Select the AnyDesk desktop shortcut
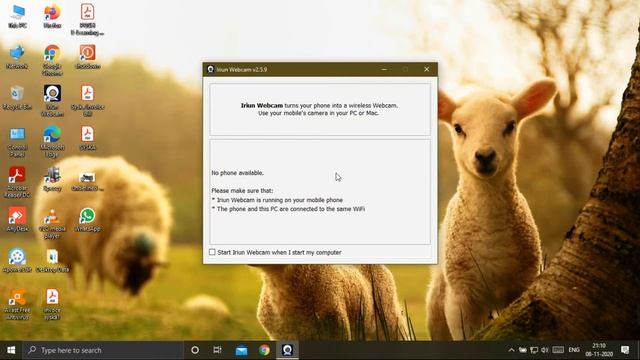The width and height of the screenshot is (640, 360). point(17,220)
